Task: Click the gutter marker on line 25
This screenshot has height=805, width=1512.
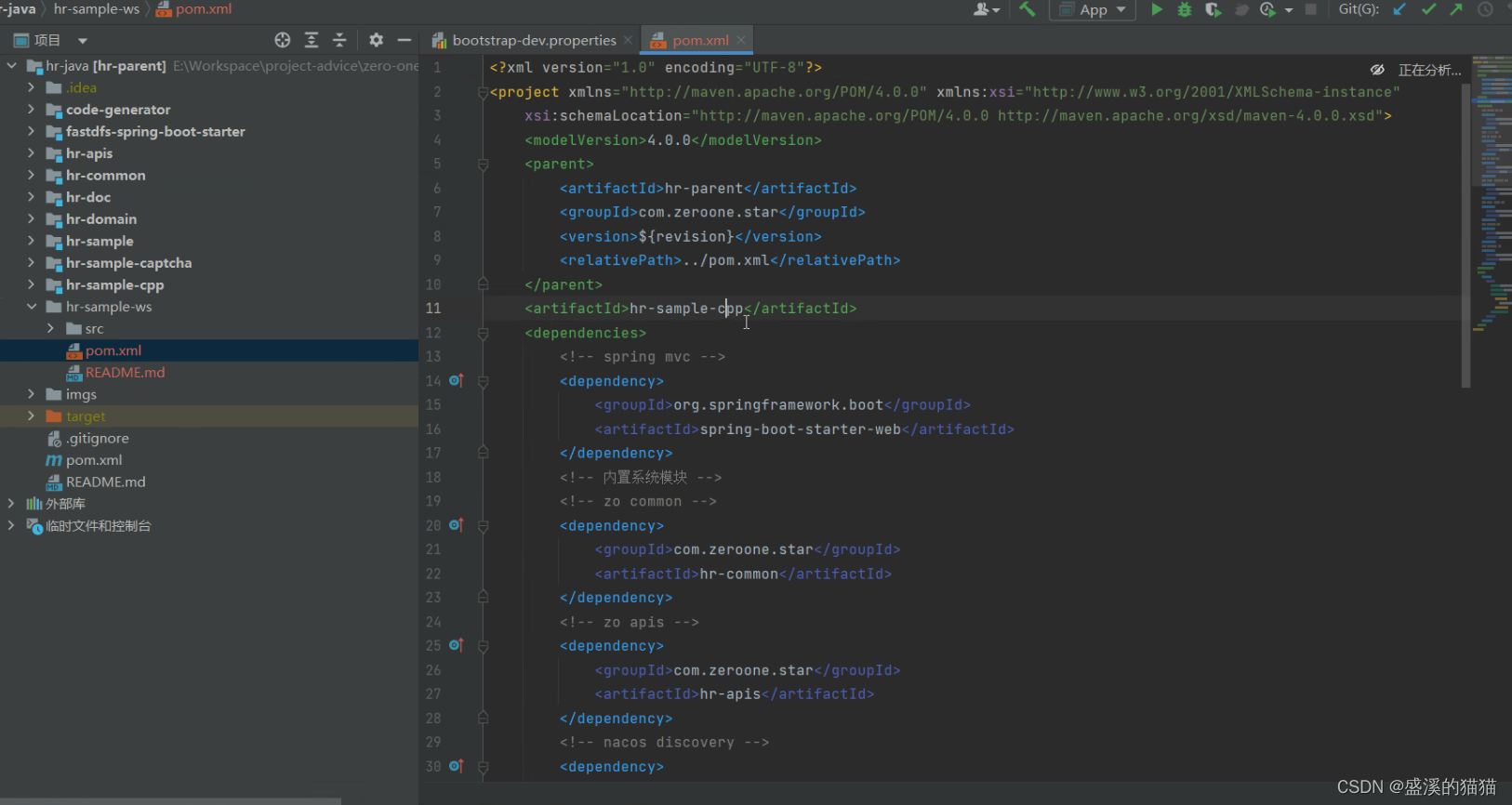Action: [456, 645]
